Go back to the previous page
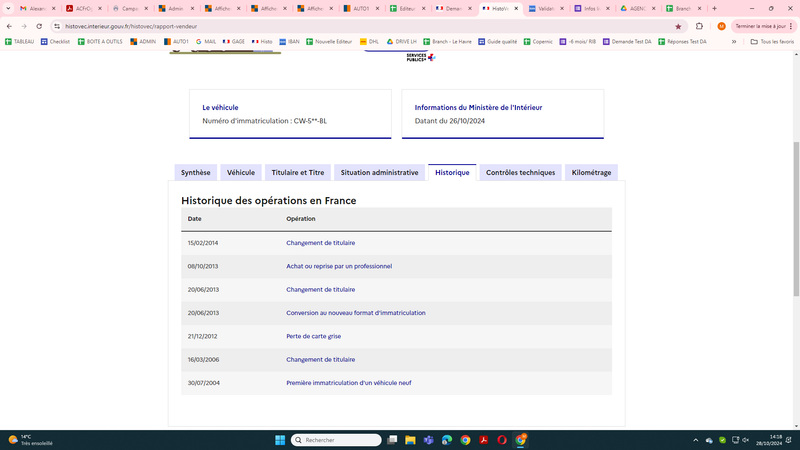Image resolution: width=800 pixels, height=450 pixels. click(9, 26)
